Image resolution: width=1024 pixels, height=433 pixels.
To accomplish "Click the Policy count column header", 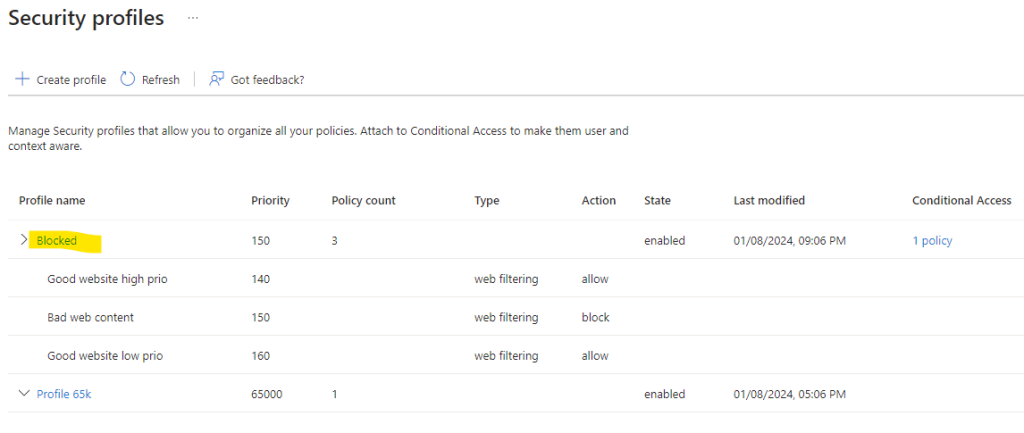I will [x=363, y=200].
